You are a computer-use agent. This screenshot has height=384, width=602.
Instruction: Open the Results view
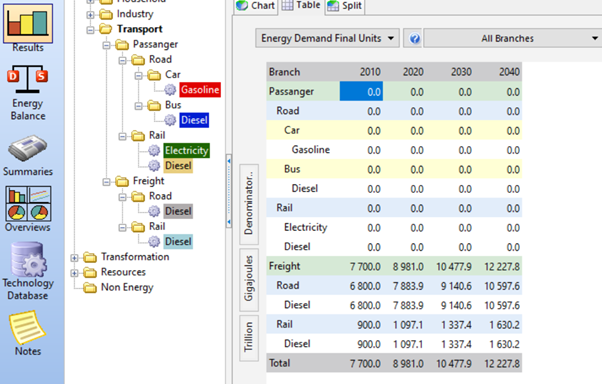point(28,28)
